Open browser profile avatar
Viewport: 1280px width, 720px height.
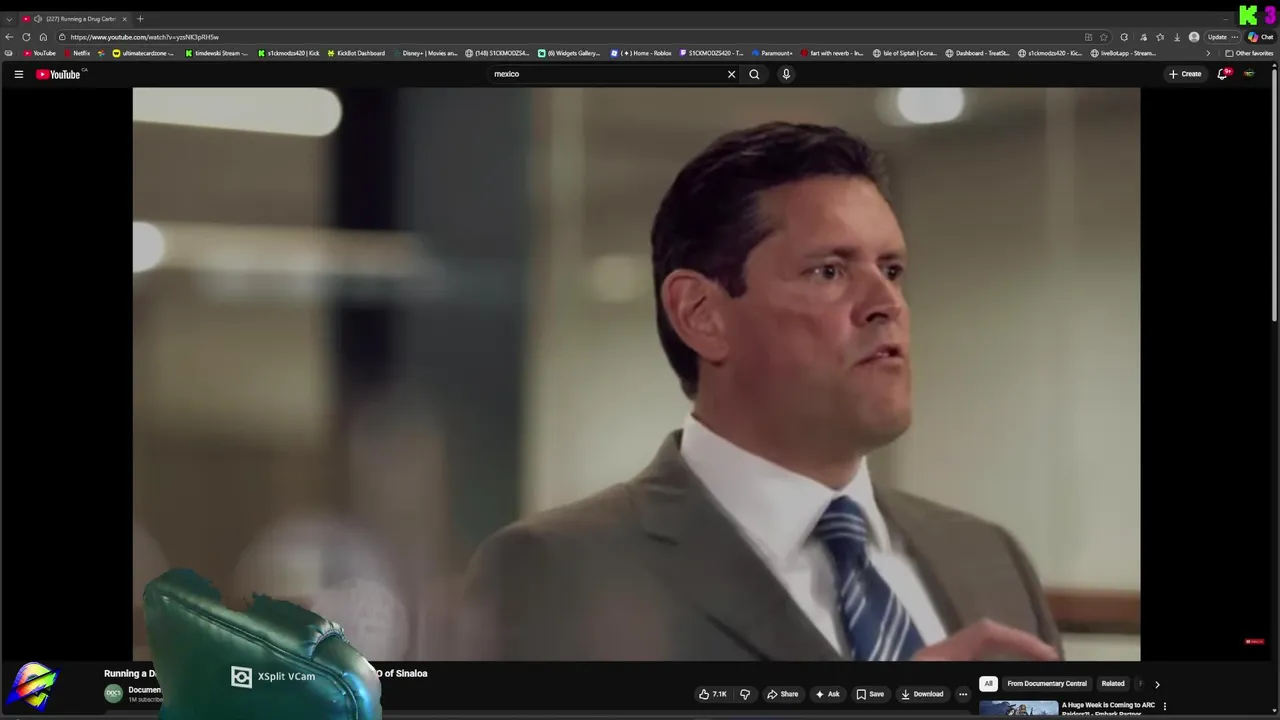pyautogui.click(x=1194, y=37)
